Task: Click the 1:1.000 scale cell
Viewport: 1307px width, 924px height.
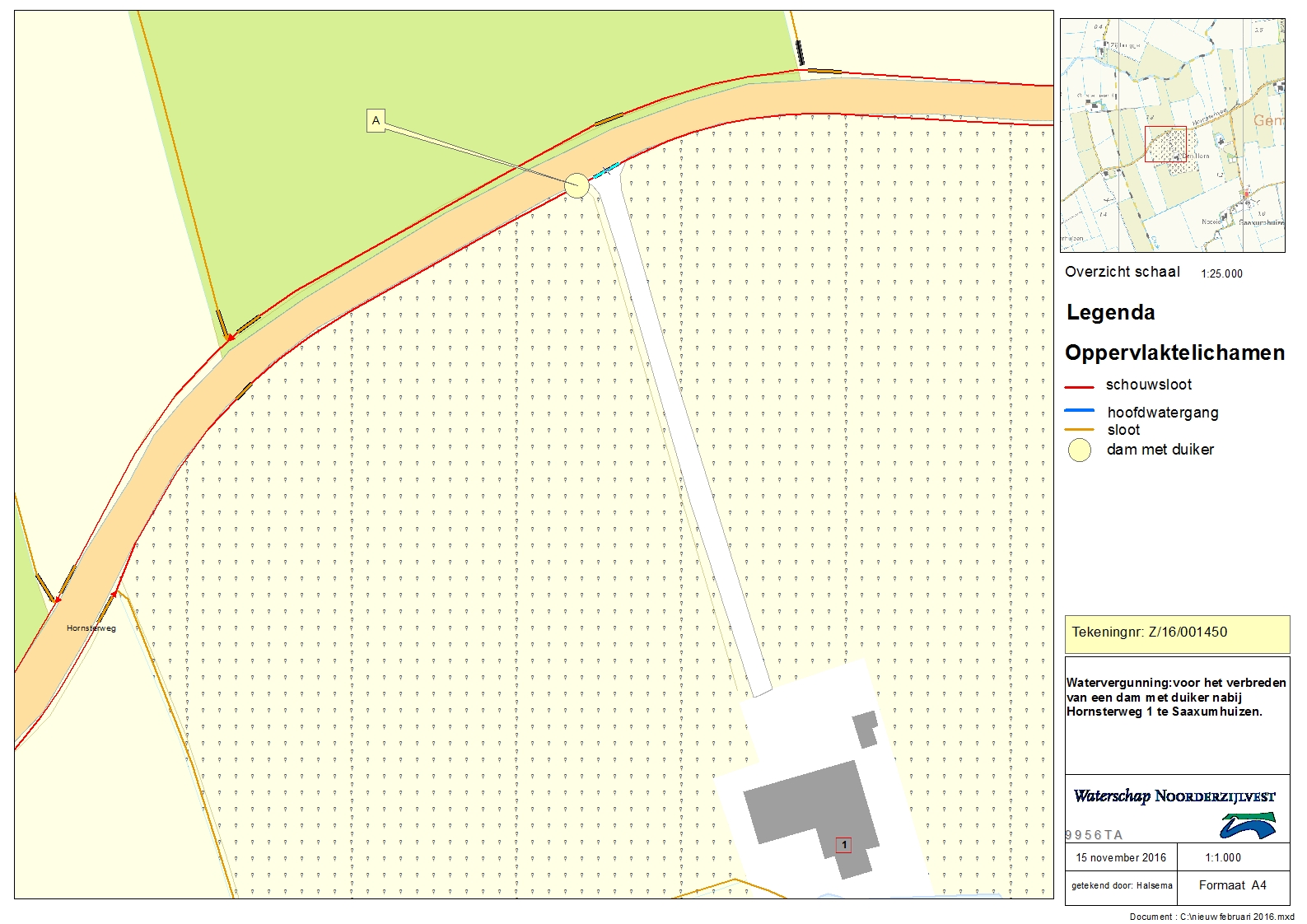Action: tap(1223, 857)
